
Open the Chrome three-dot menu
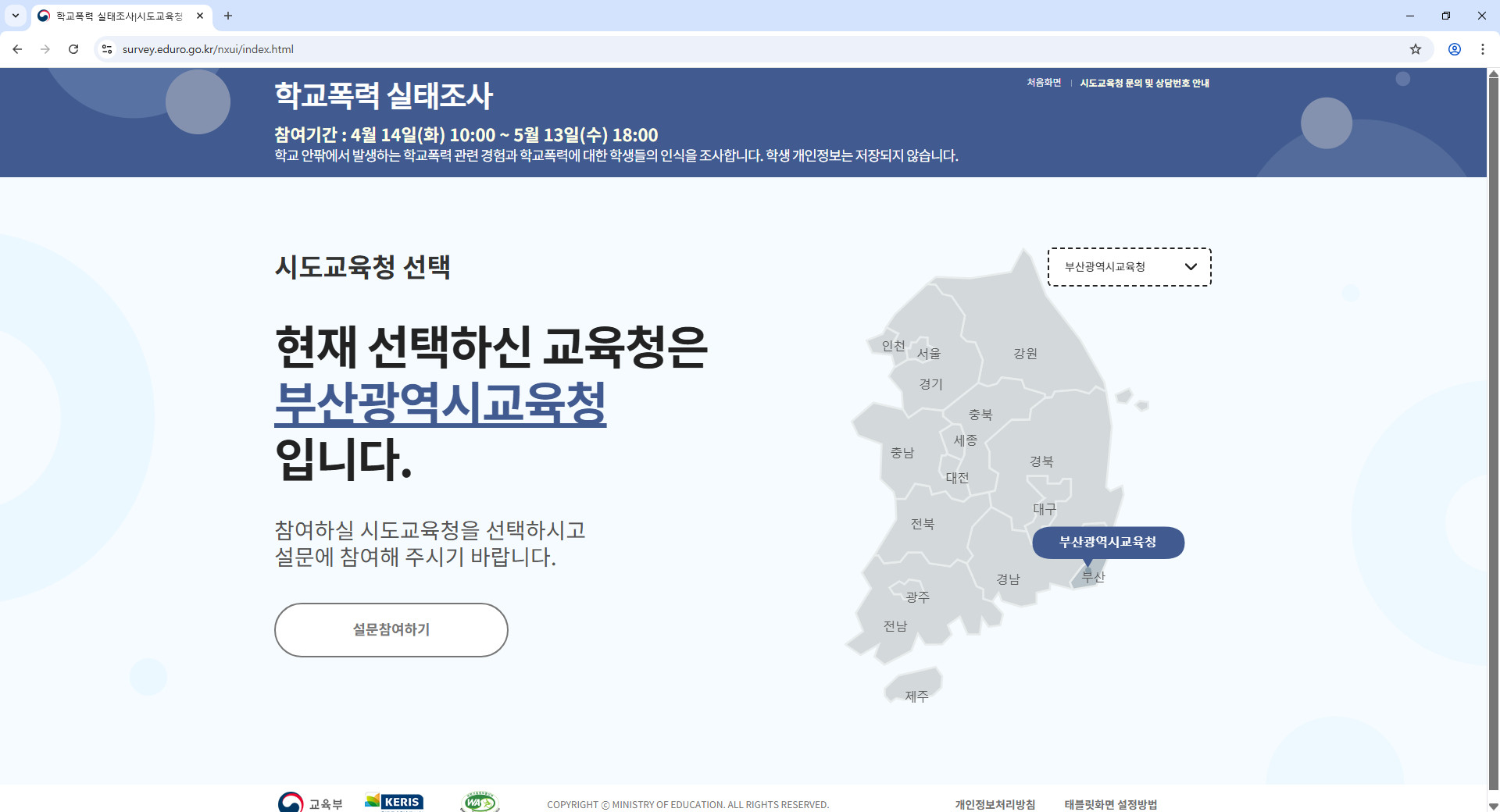pyautogui.click(x=1483, y=49)
